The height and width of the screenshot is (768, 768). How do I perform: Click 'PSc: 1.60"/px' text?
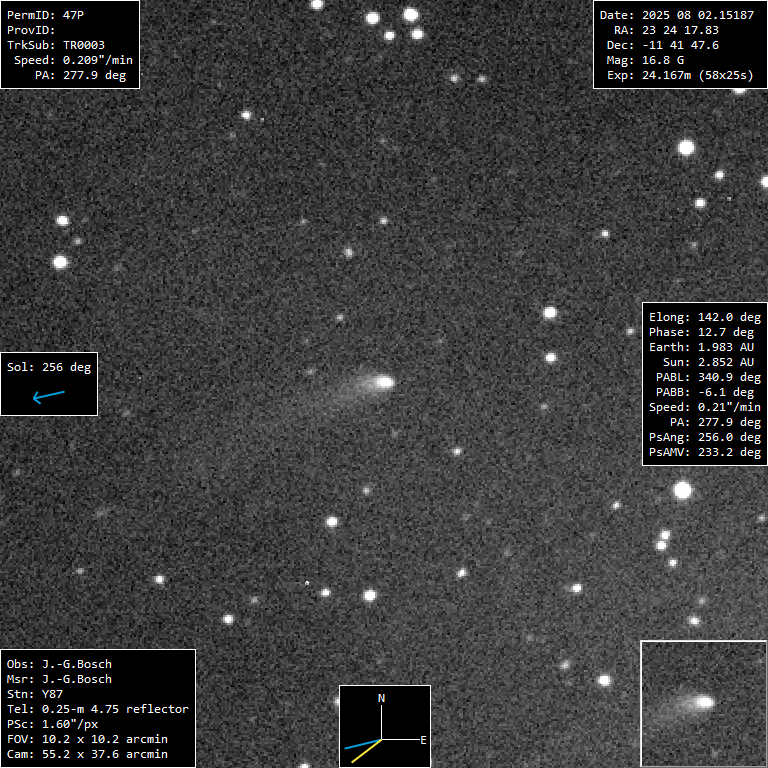pos(52,724)
